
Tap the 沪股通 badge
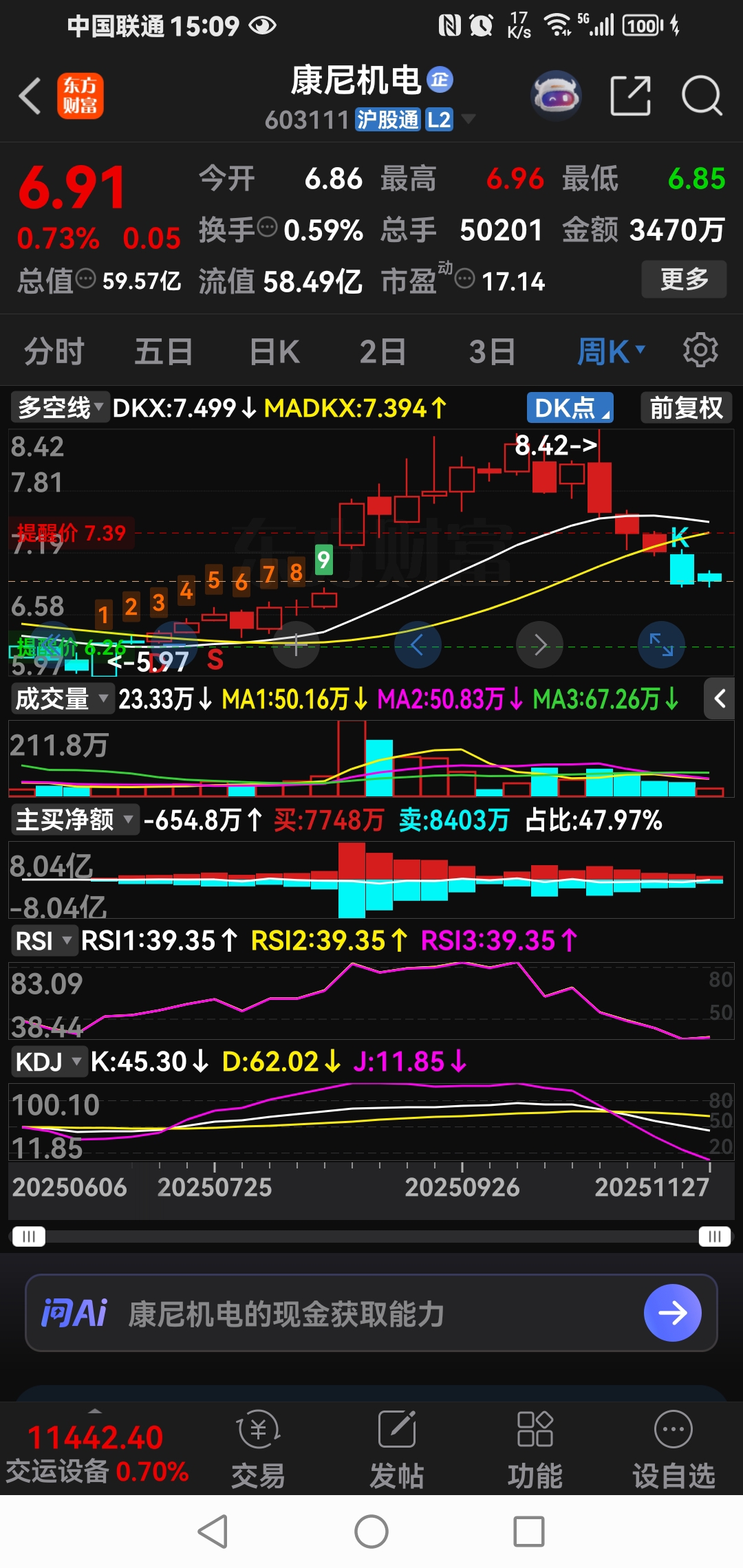[387, 120]
